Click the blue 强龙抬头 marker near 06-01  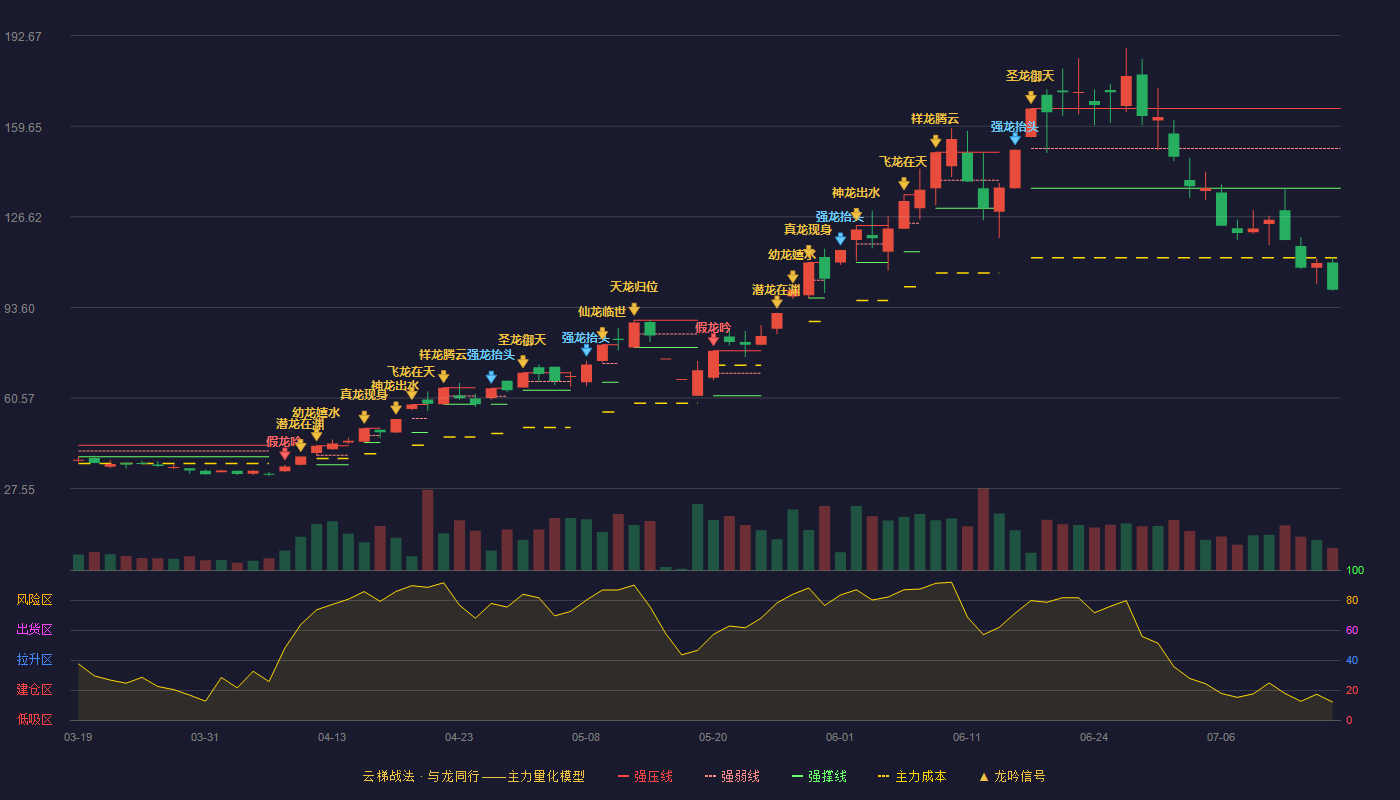point(840,217)
